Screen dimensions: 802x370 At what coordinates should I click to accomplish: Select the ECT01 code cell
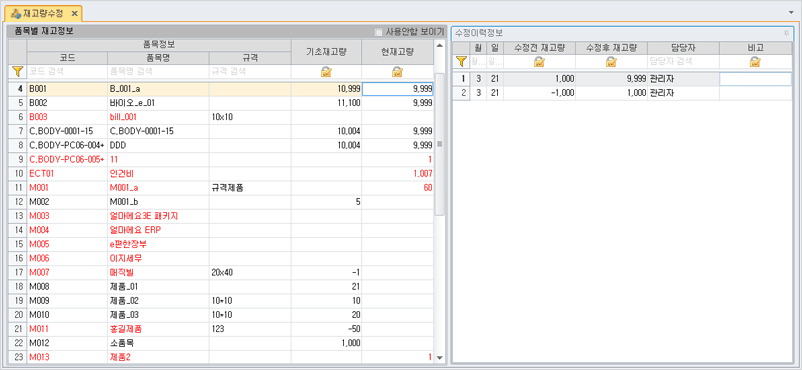coord(67,173)
